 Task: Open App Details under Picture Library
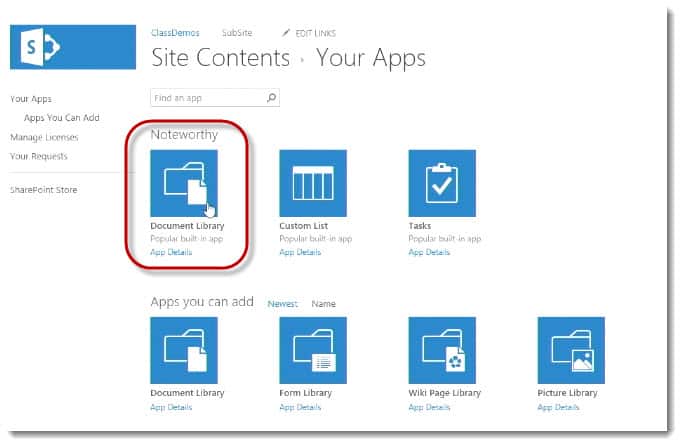pos(558,407)
